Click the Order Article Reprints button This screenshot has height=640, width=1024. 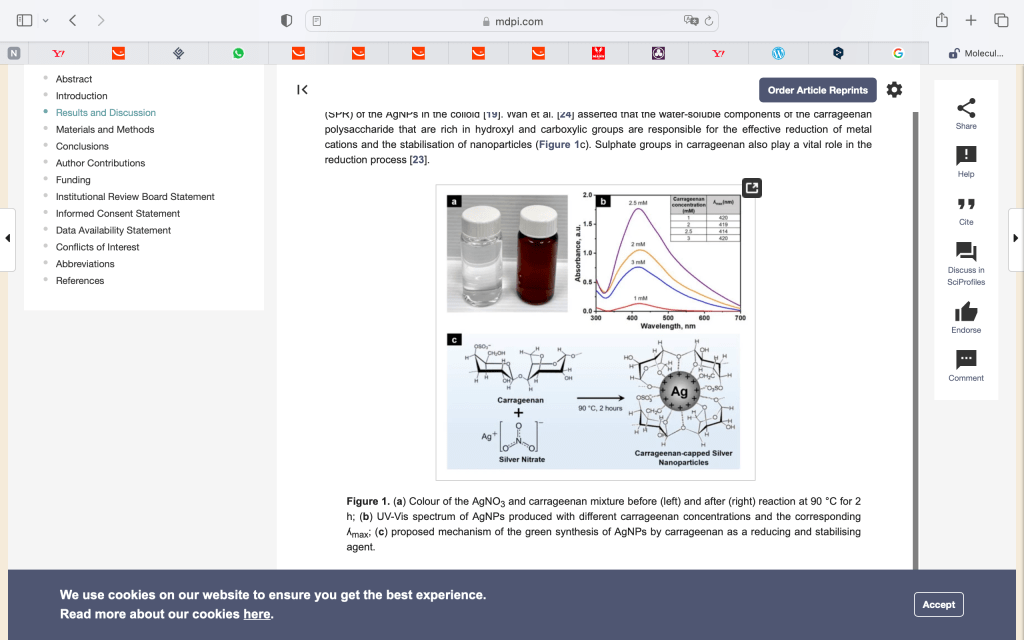click(817, 90)
